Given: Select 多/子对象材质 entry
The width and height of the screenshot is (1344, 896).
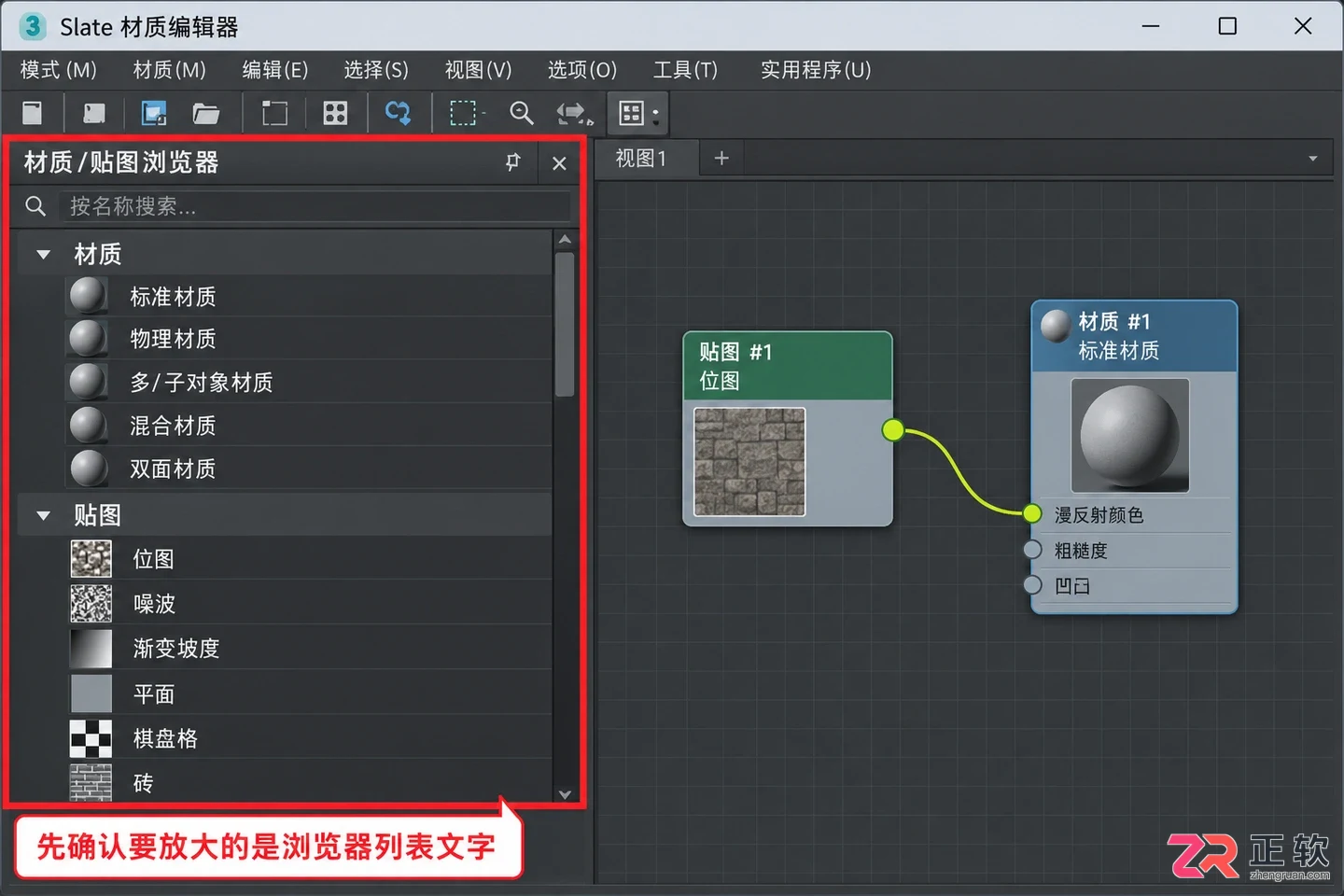Looking at the screenshot, I should coord(308,383).
